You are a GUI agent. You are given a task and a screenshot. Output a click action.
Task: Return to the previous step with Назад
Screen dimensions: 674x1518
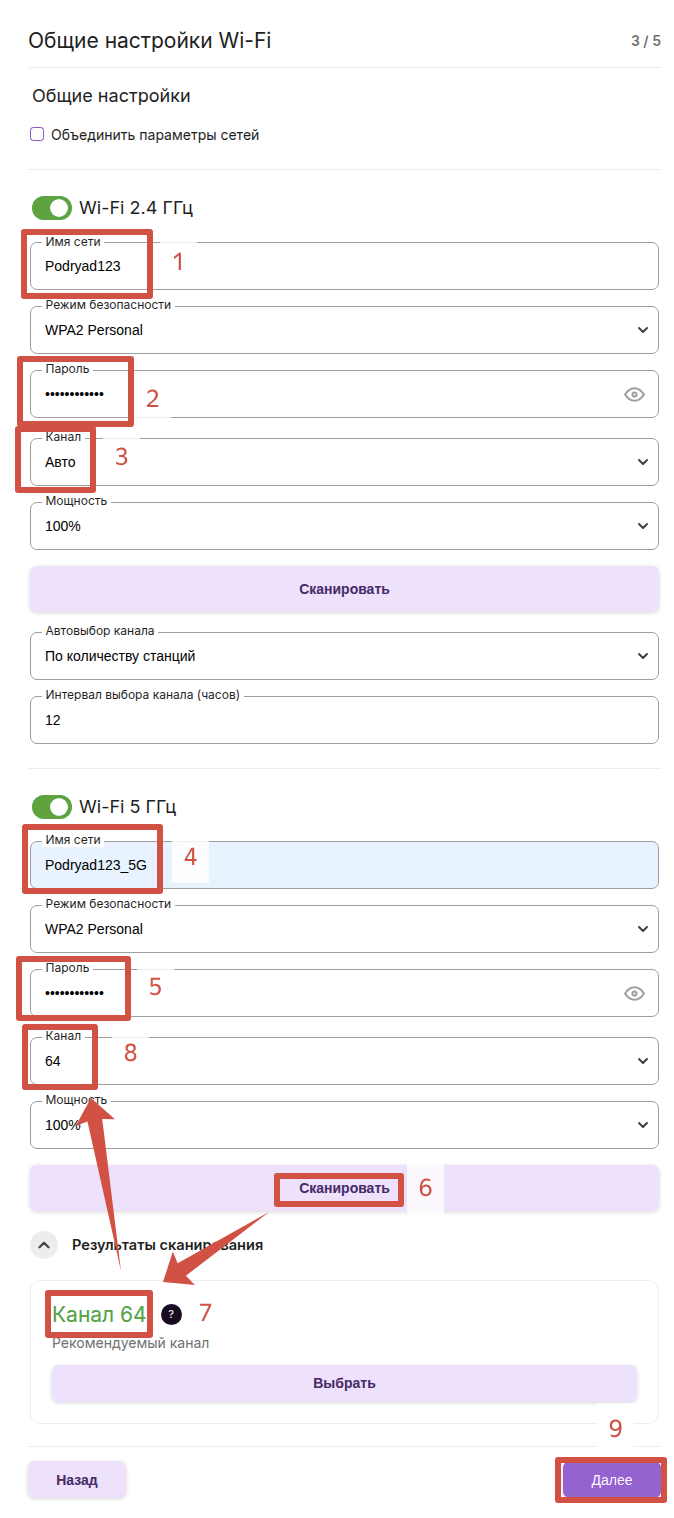tap(77, 1480)
